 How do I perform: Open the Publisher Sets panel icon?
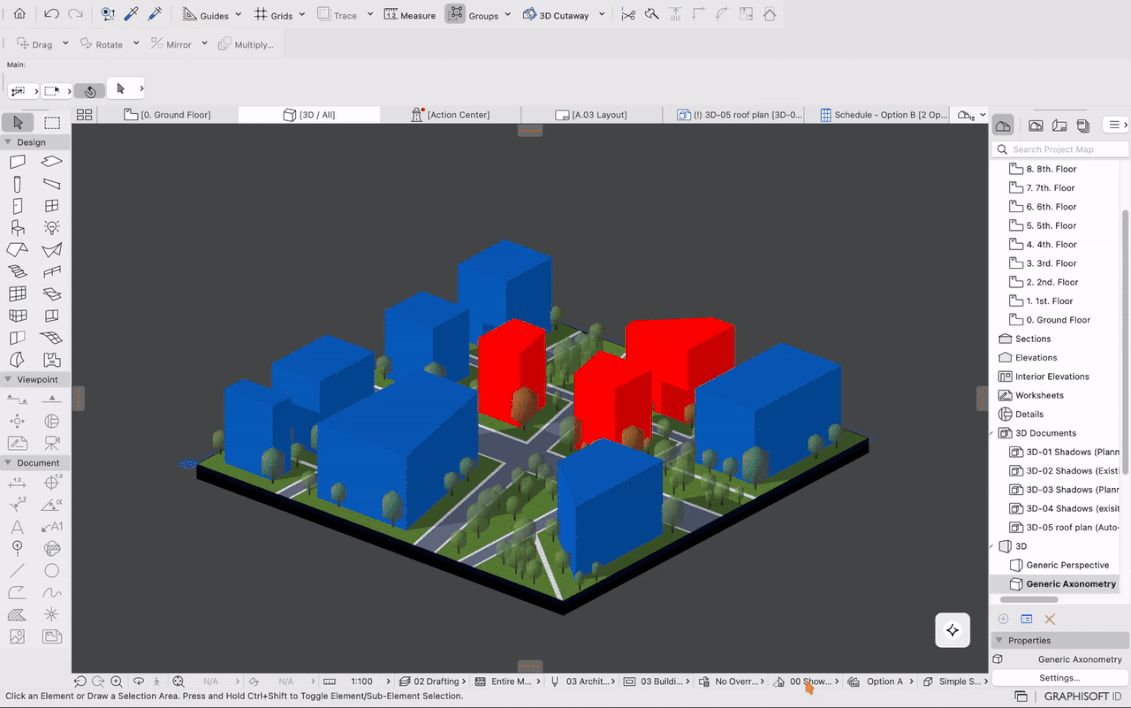[1083, 125]
